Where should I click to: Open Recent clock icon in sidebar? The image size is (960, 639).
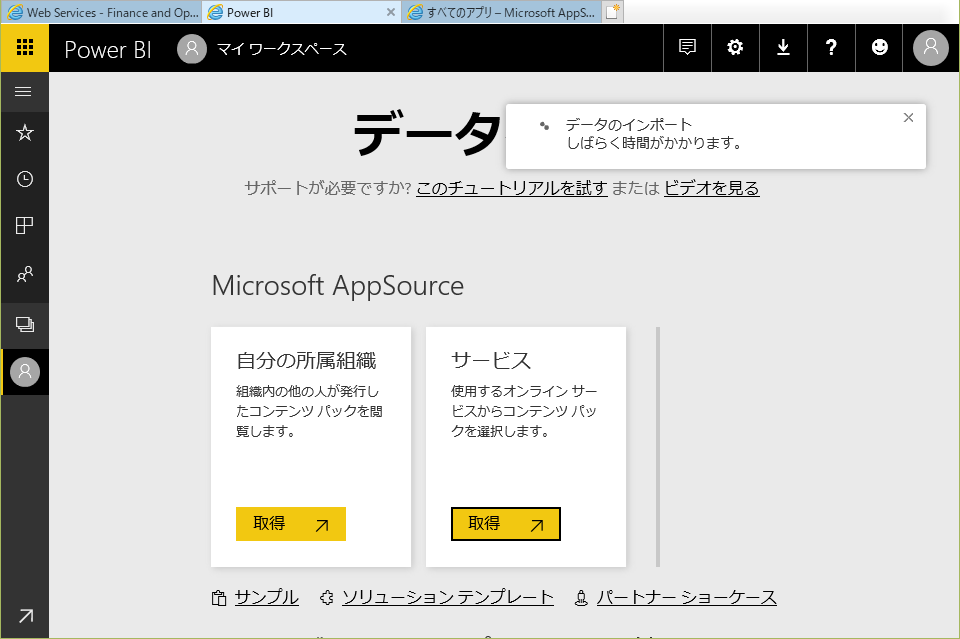pos(24,179)
